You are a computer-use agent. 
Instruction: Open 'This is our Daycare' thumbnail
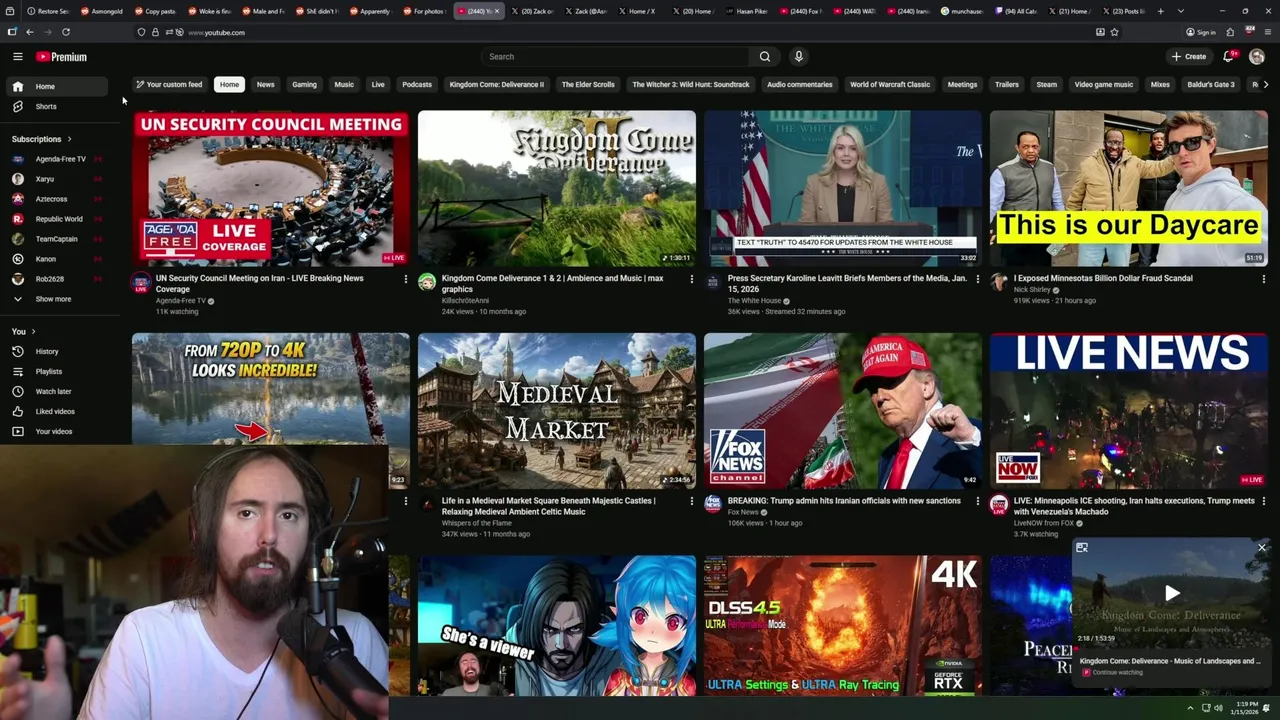tap(1129, 188)
